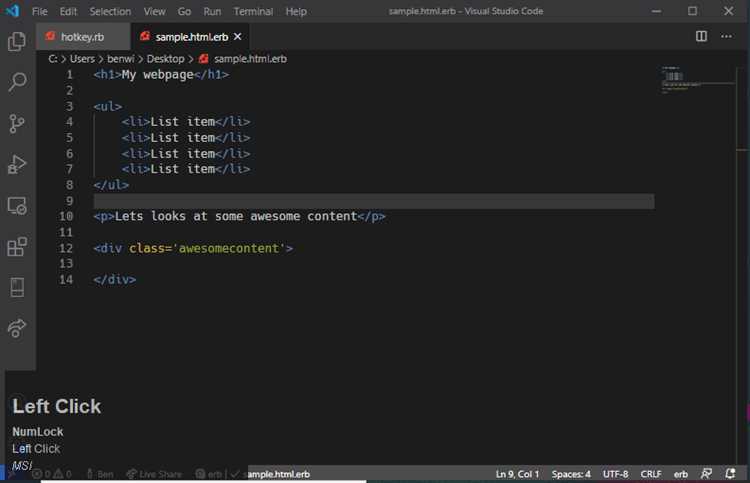This screenshot has width=750, height=483.
Task: Click line number 9 in gutter
Action: coord(69,201)
